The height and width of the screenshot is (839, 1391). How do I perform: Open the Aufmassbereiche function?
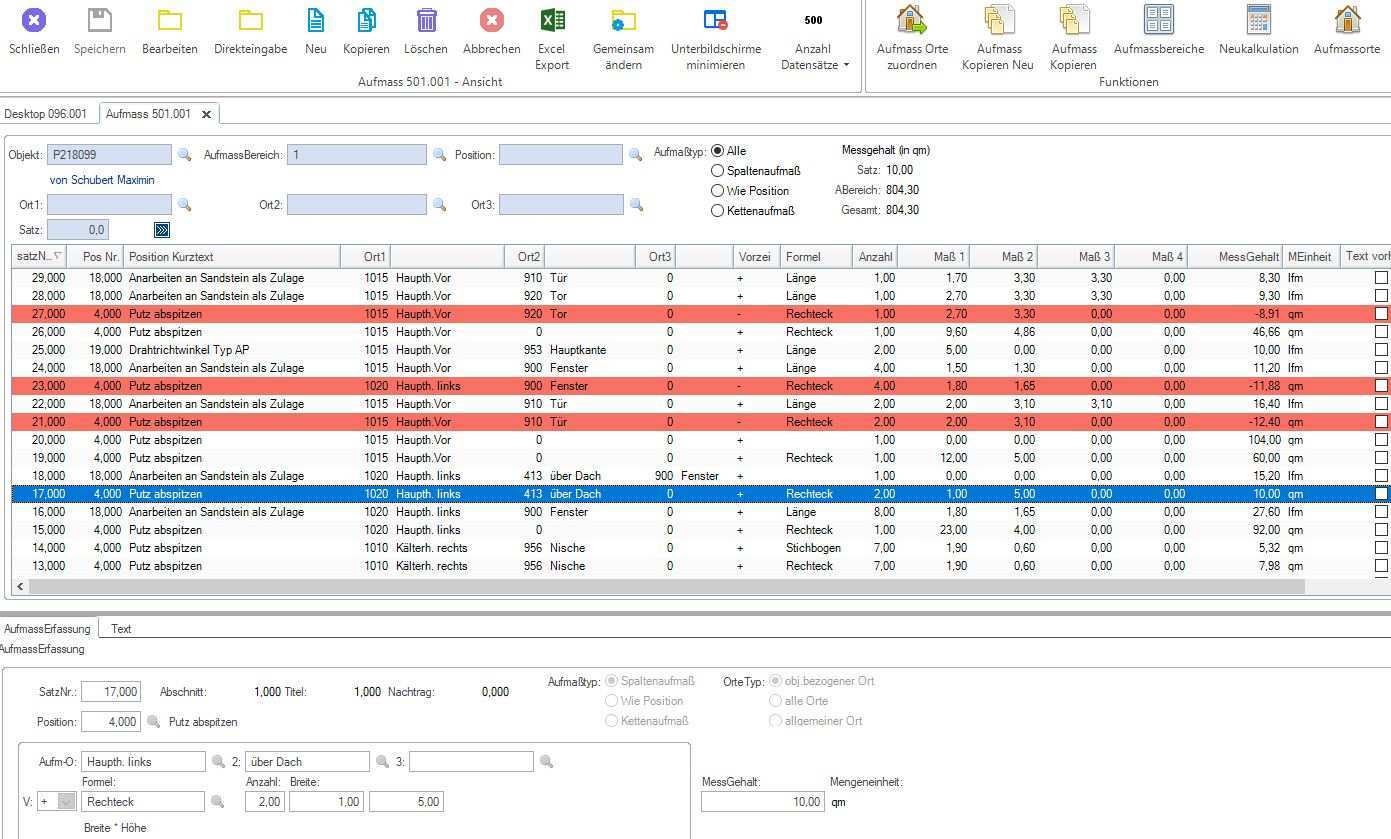1158,21
